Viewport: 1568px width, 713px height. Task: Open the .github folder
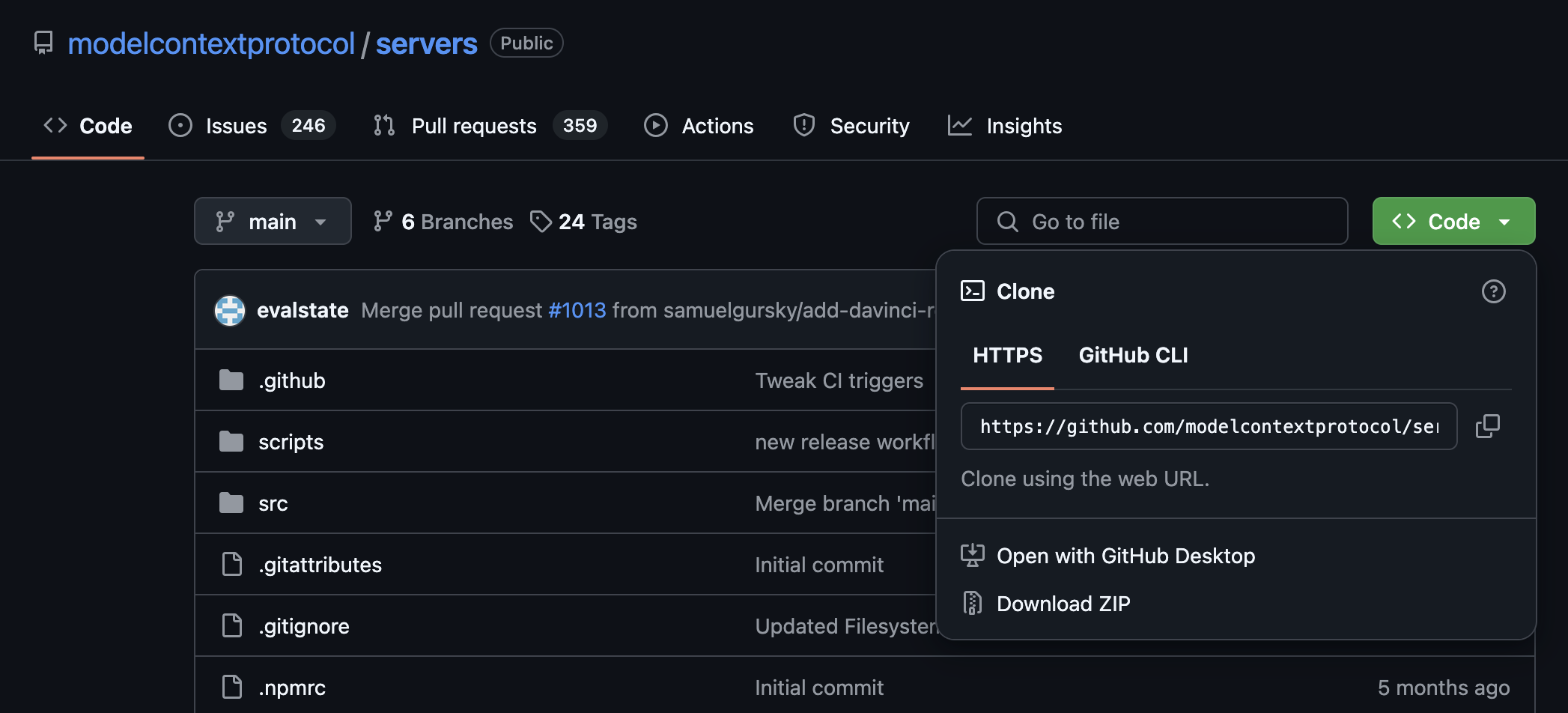click(x=292, y=380)
